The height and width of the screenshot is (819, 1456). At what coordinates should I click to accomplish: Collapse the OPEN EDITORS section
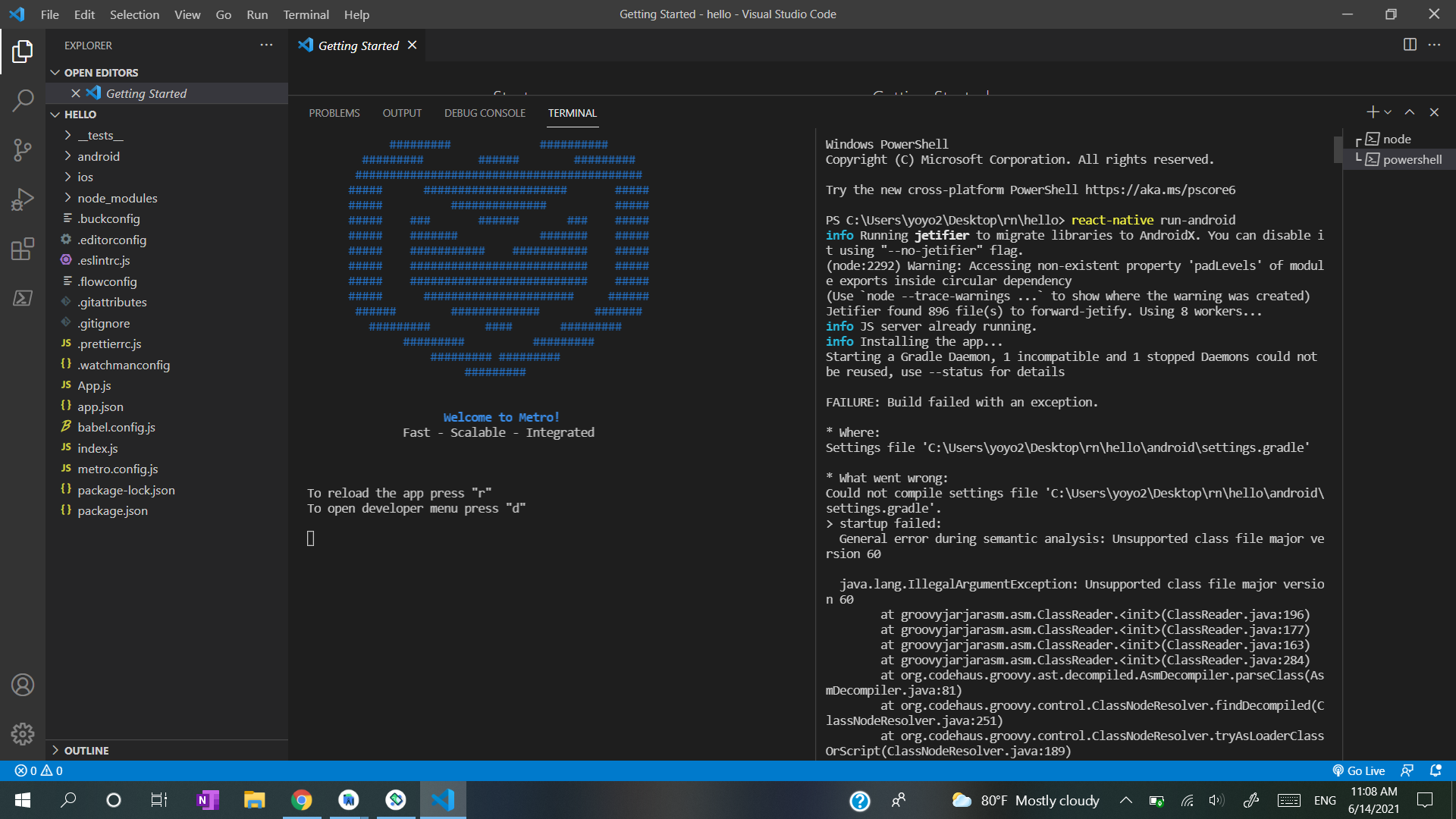[x=55, y=72]
